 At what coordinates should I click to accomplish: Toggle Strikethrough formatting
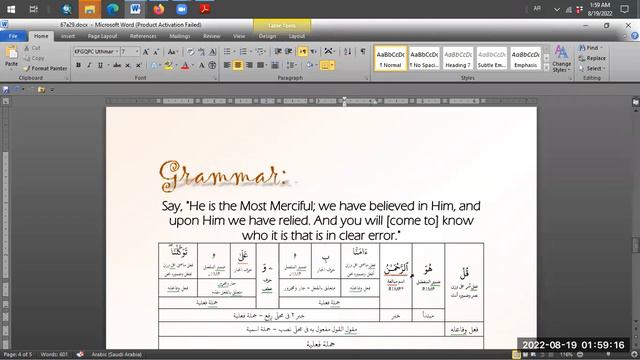117,65
